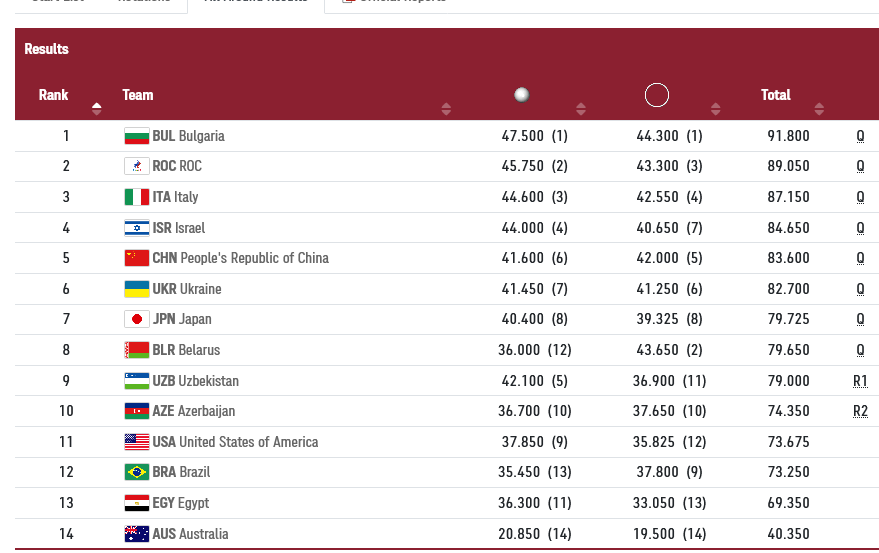Click Egypt's total score 69.350
This screenshot has height=553, width=879.
click(x=788, y=503)
